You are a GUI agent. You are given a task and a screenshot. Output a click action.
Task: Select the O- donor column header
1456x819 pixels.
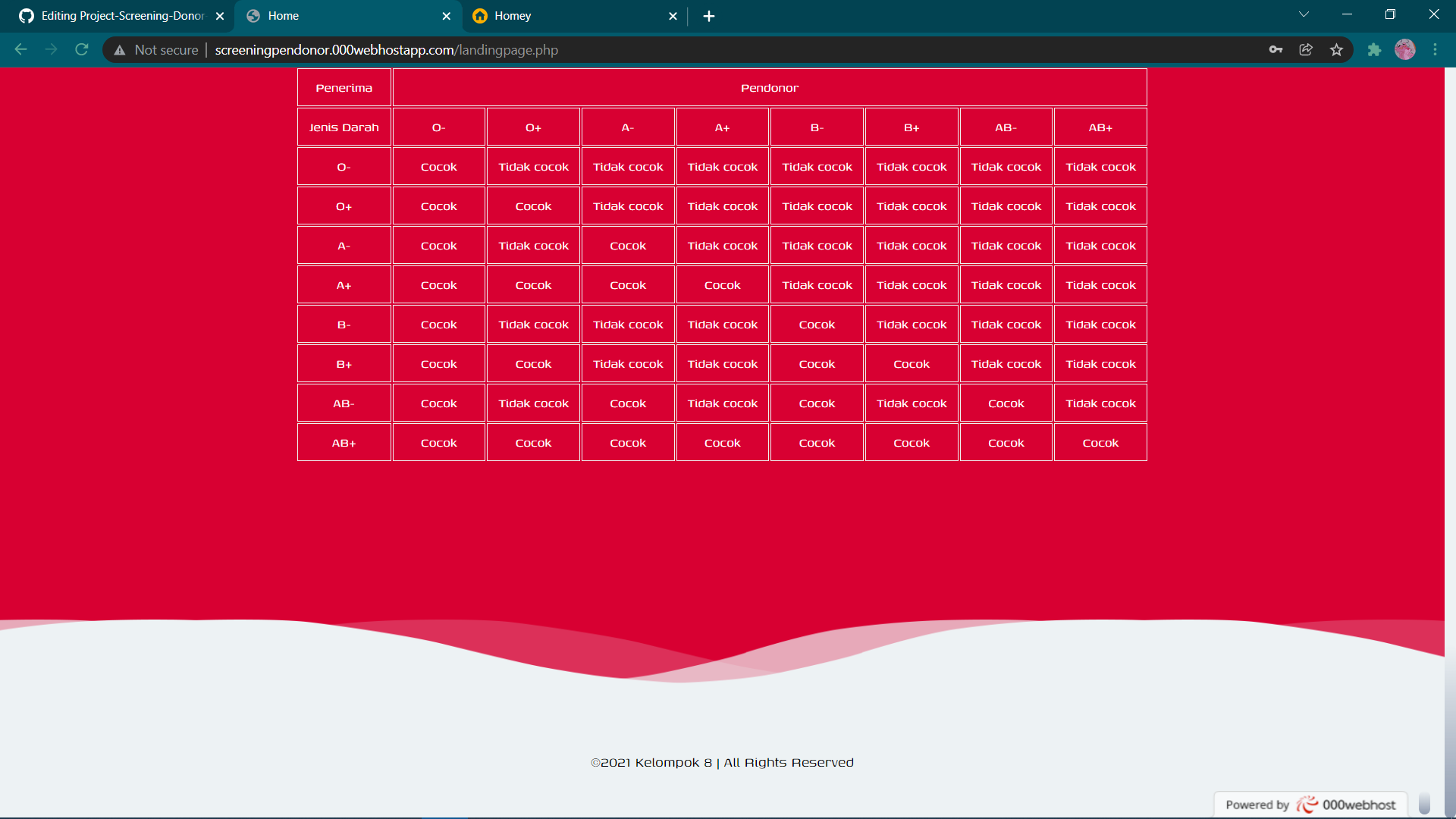(x=439, y=127)
